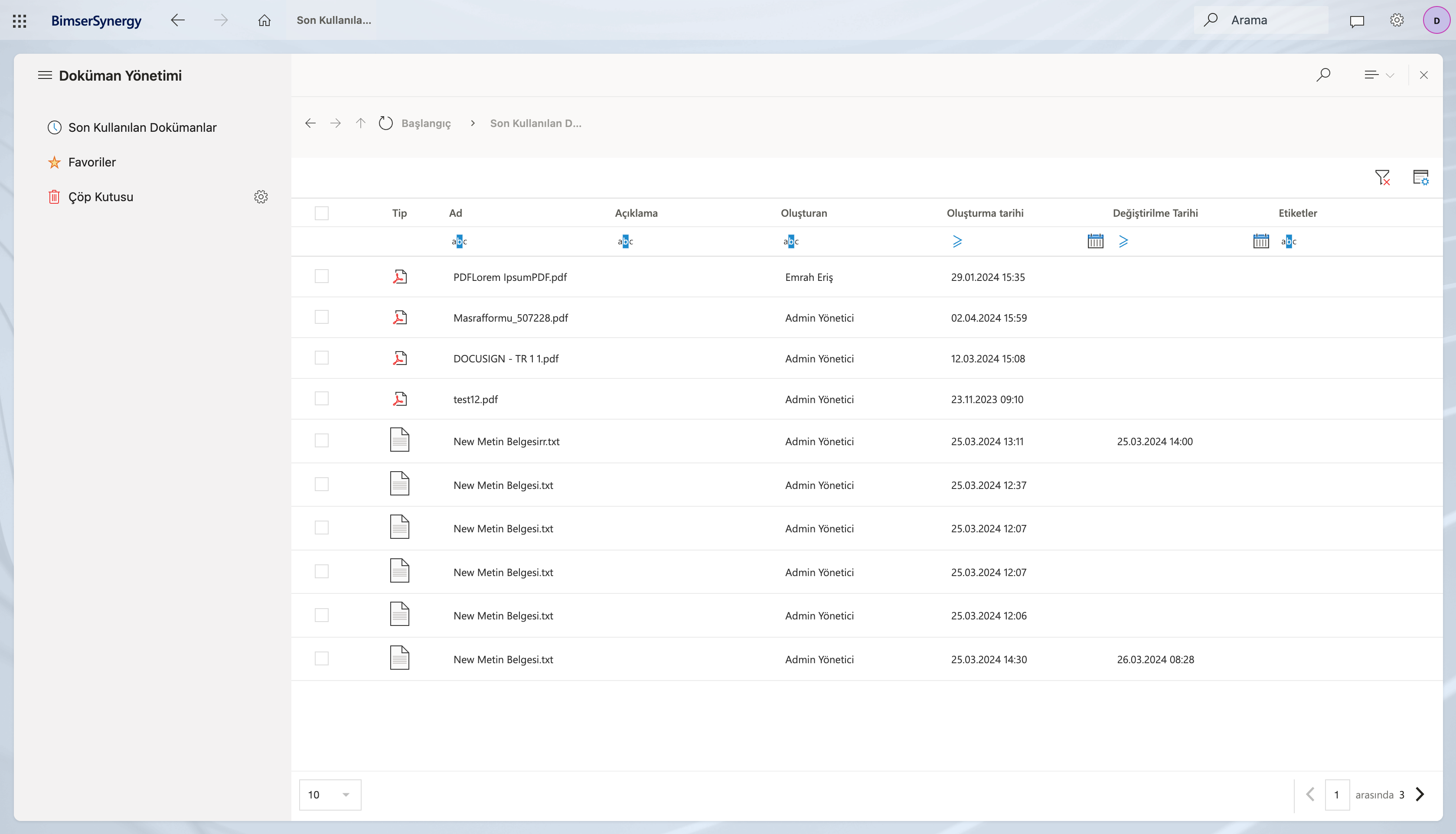Check the row created 25.03.2024 12:37
This screenshot has height=834, width=1456.
(x=322, y=484)
